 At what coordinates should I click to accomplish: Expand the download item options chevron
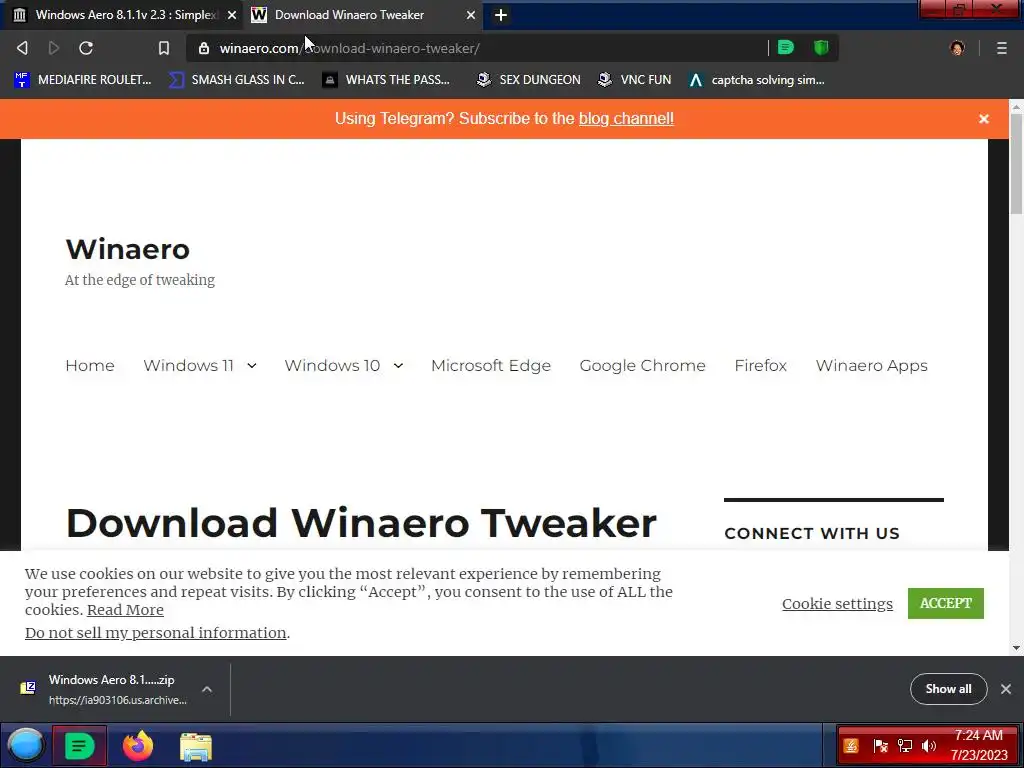point(207,689)
